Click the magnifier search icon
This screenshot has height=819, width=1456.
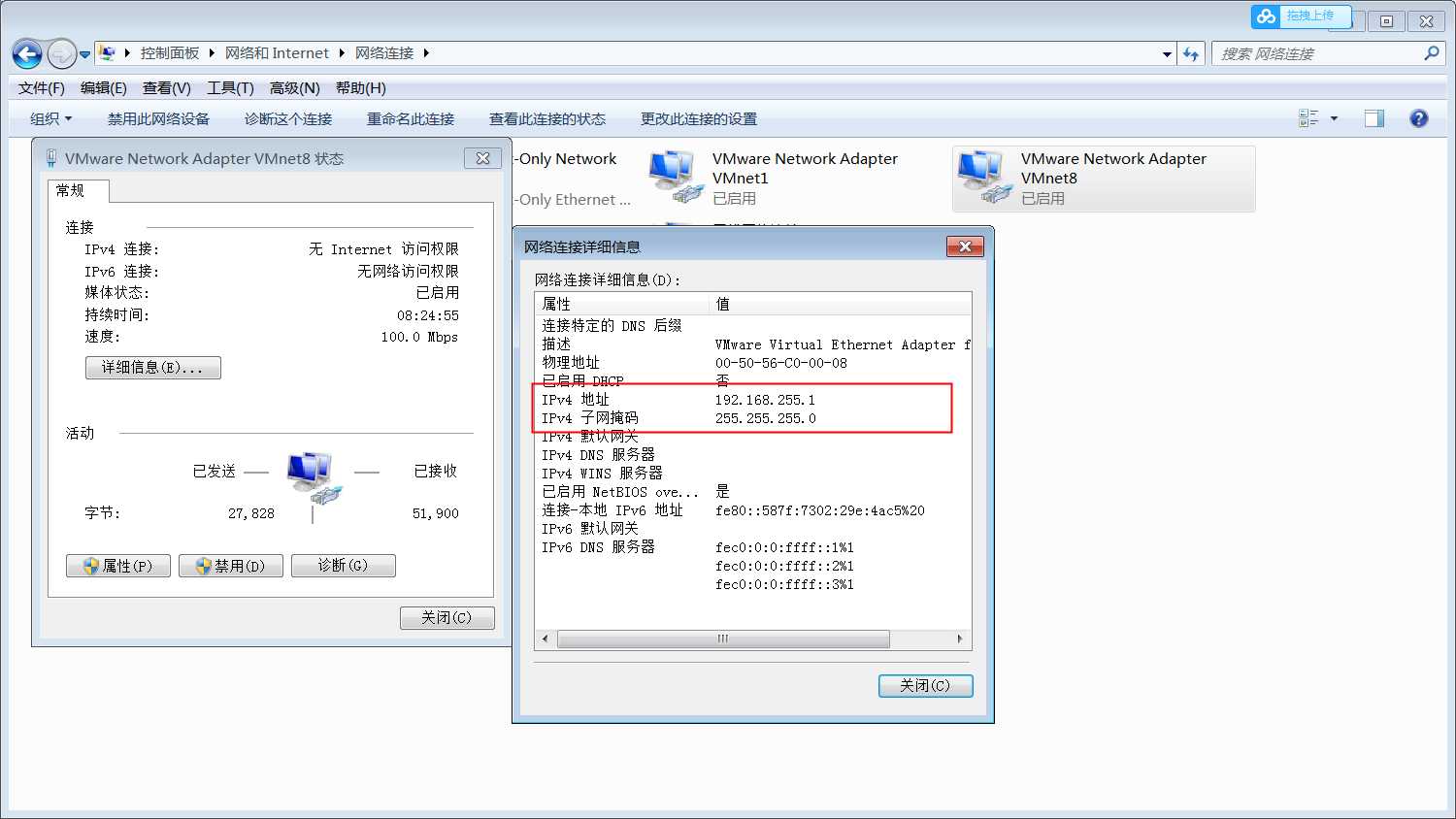pos(1432,53)
